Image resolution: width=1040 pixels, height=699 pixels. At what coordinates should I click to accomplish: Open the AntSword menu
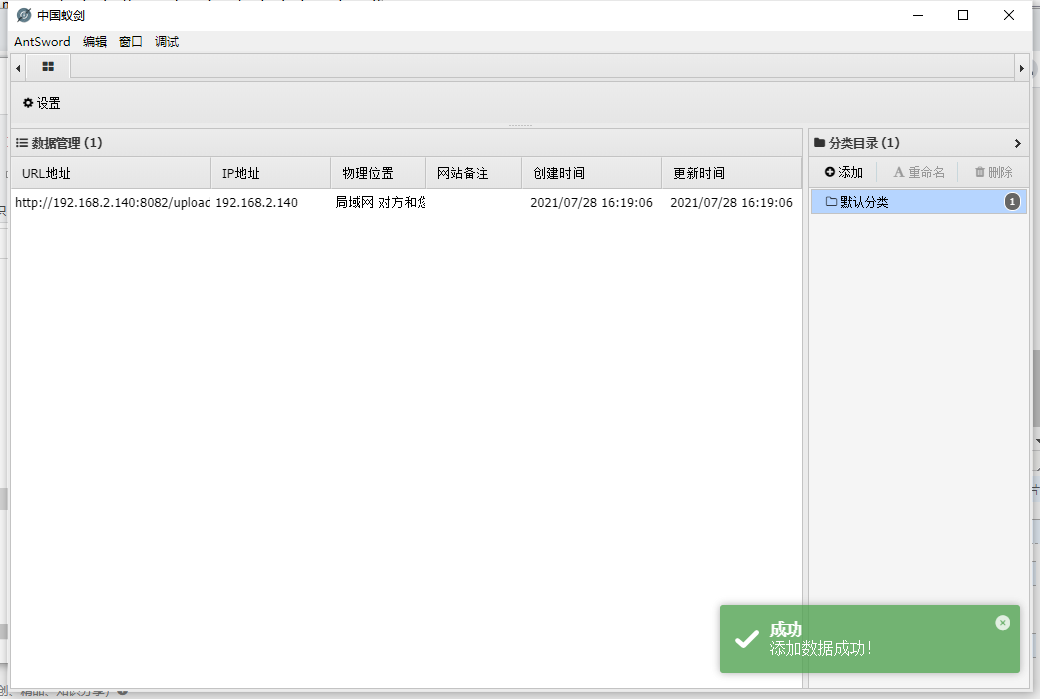coord(42,42)
